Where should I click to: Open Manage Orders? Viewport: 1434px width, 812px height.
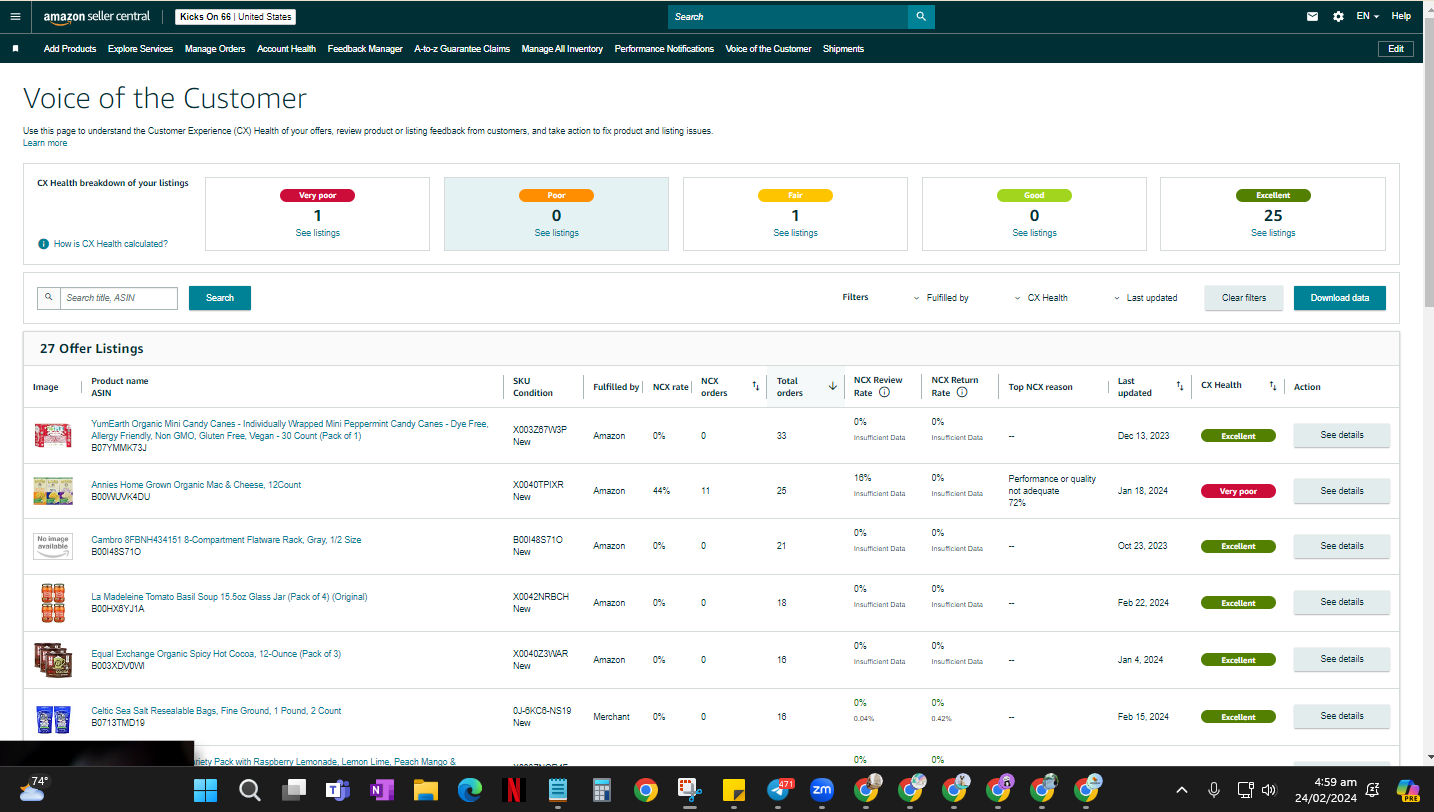pos(215,49)
